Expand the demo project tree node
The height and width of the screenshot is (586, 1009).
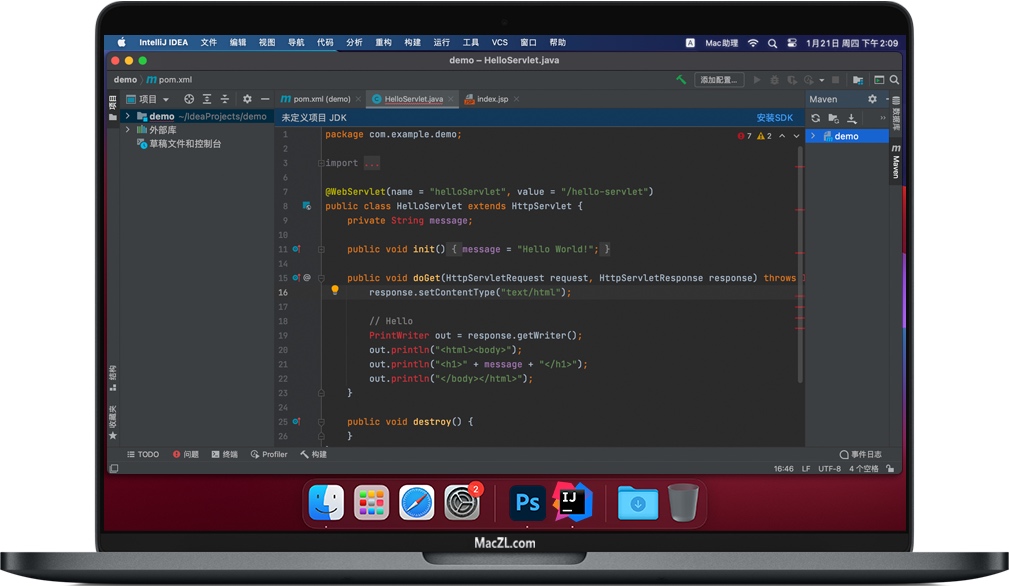click(x=128, y=116)
